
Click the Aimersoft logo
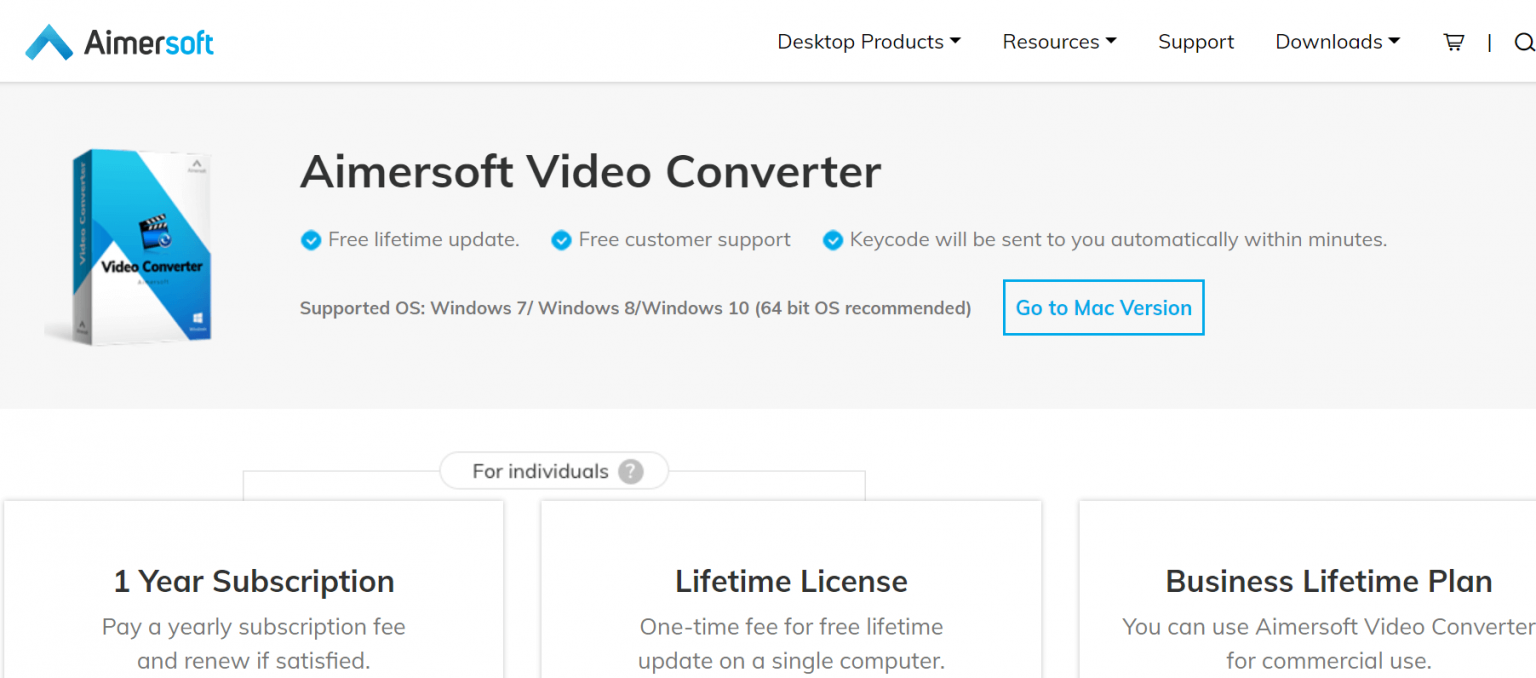(x=118, y=41)
